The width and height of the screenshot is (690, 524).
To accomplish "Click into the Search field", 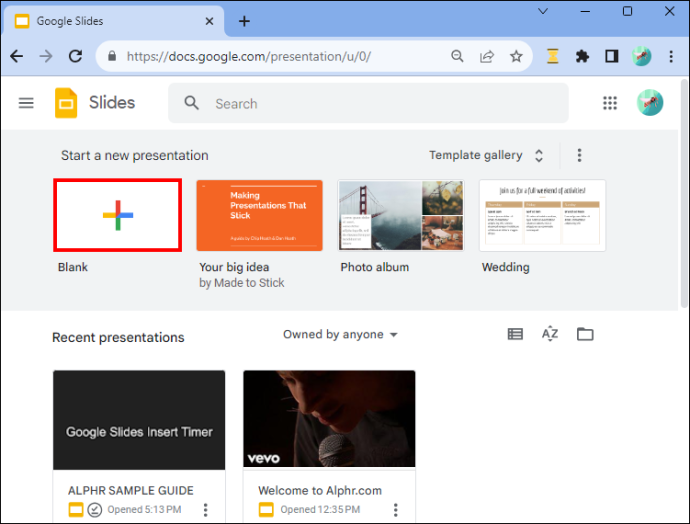I will pos(368,103).
